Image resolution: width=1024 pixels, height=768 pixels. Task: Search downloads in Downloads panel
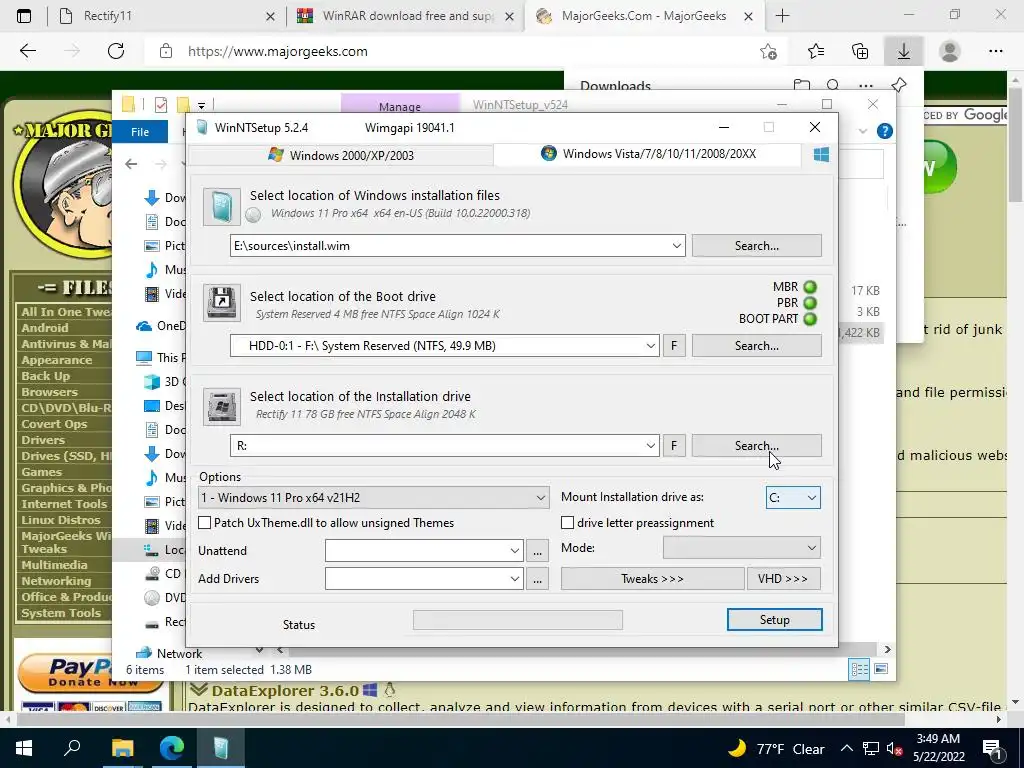click(833, 85)
